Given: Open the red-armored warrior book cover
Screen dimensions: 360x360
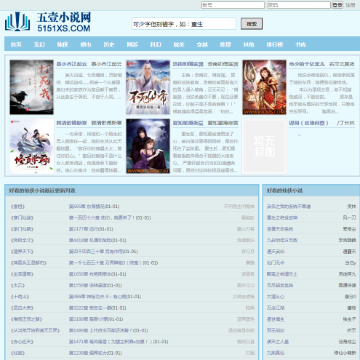Looking at the screenshot, I should click(264, 87).
